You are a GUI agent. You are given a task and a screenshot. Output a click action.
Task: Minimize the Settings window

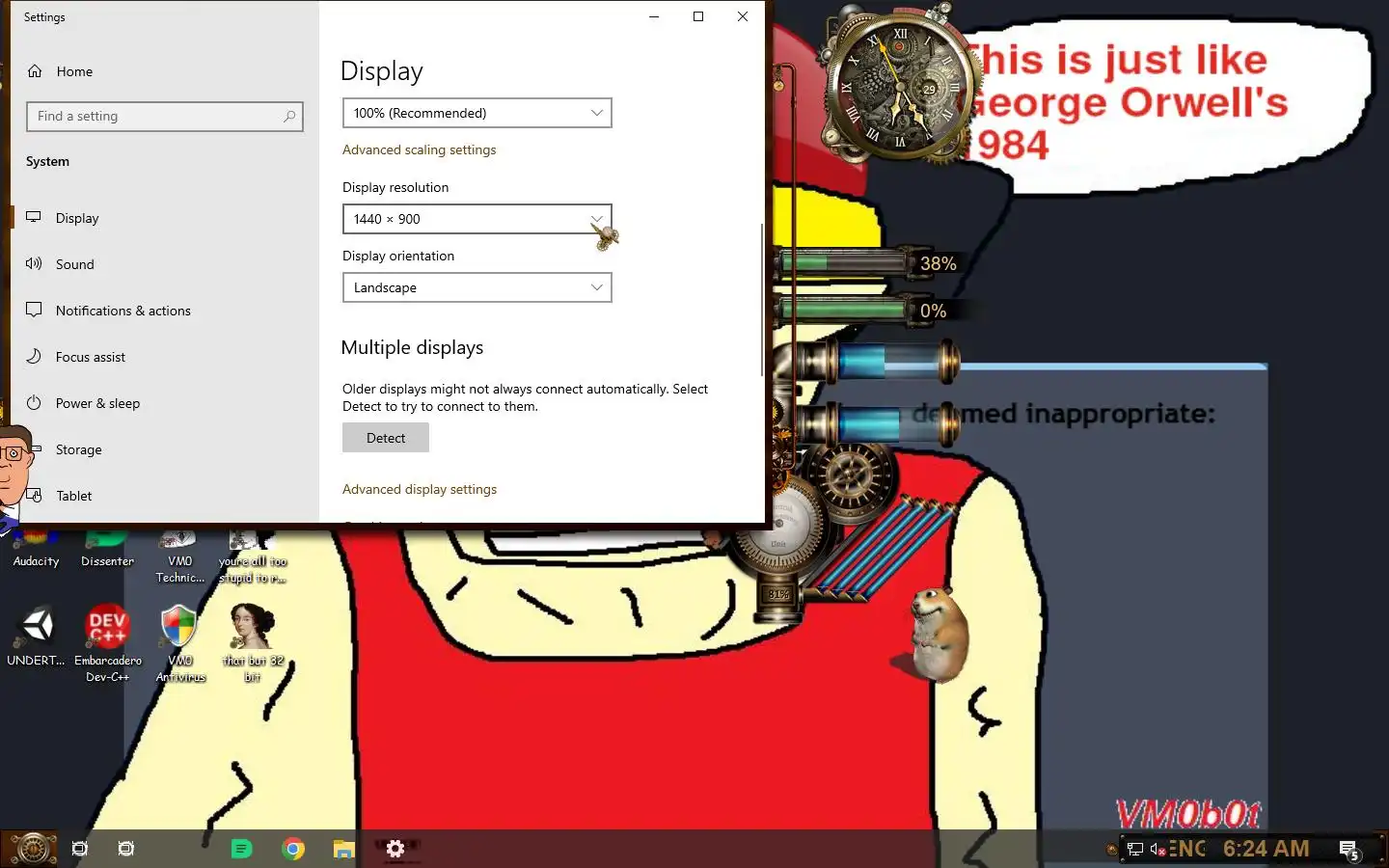[x=654, y=16]
